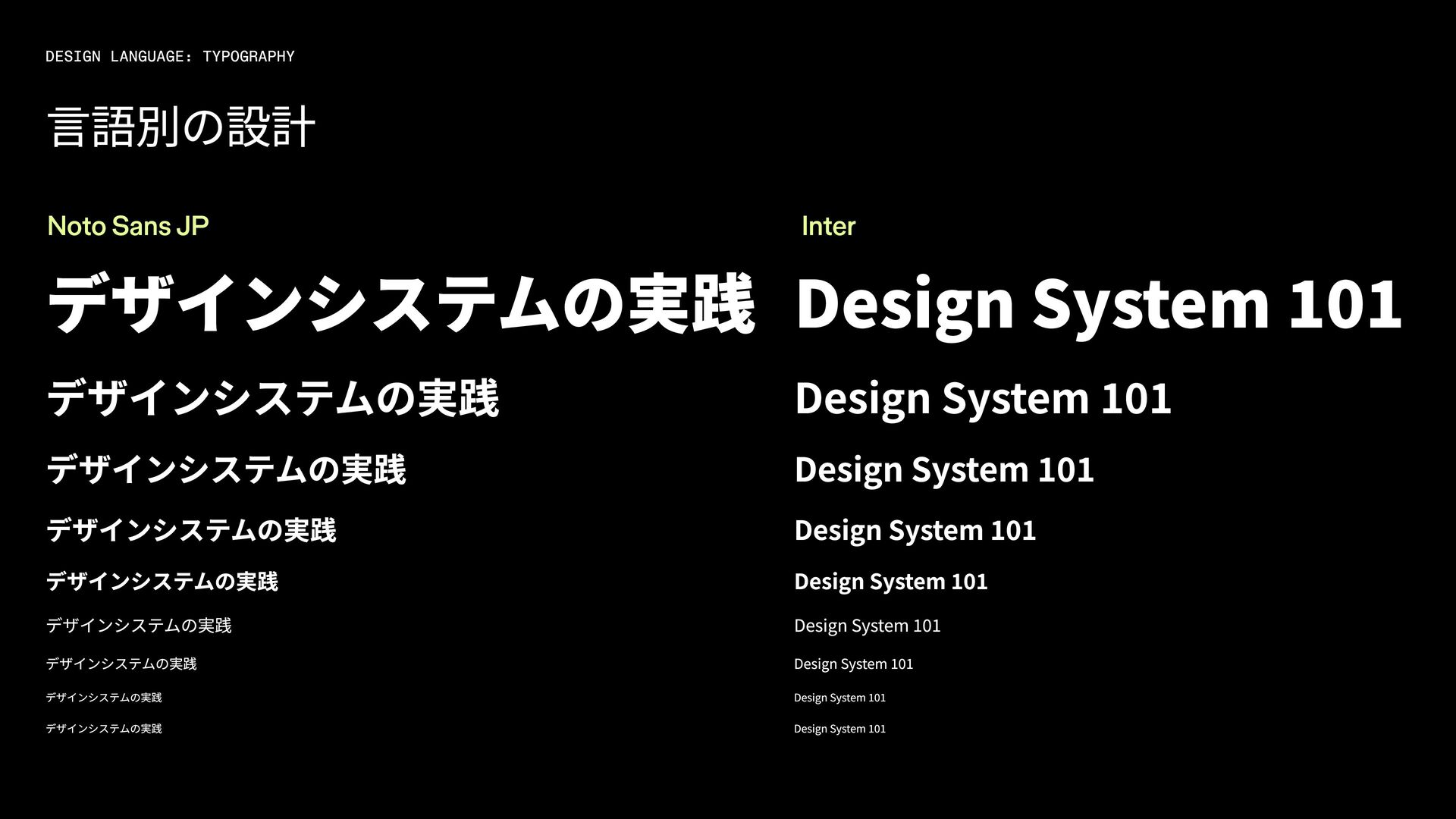Click the 'Inter' font label
The image size is (1456, 819).
tap(828, 226)
